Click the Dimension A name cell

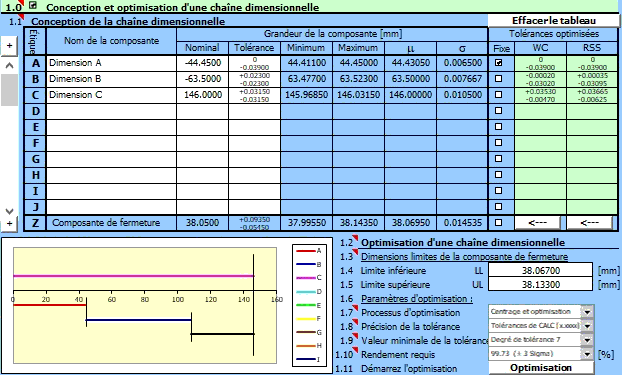pyautogui.click(x=111, y=63)
